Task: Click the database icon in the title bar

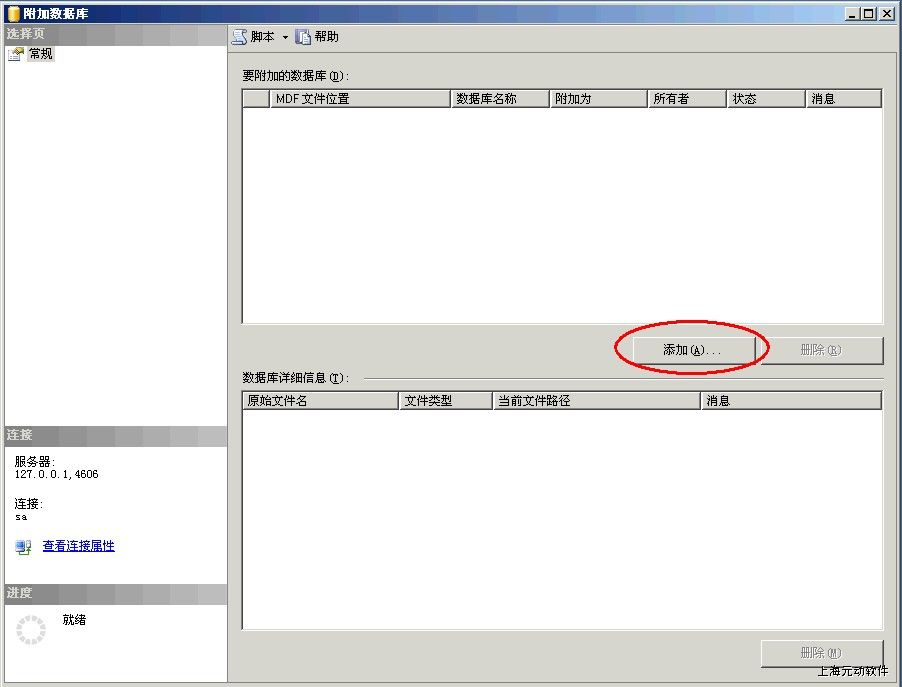Action: [x=12, y=14]
